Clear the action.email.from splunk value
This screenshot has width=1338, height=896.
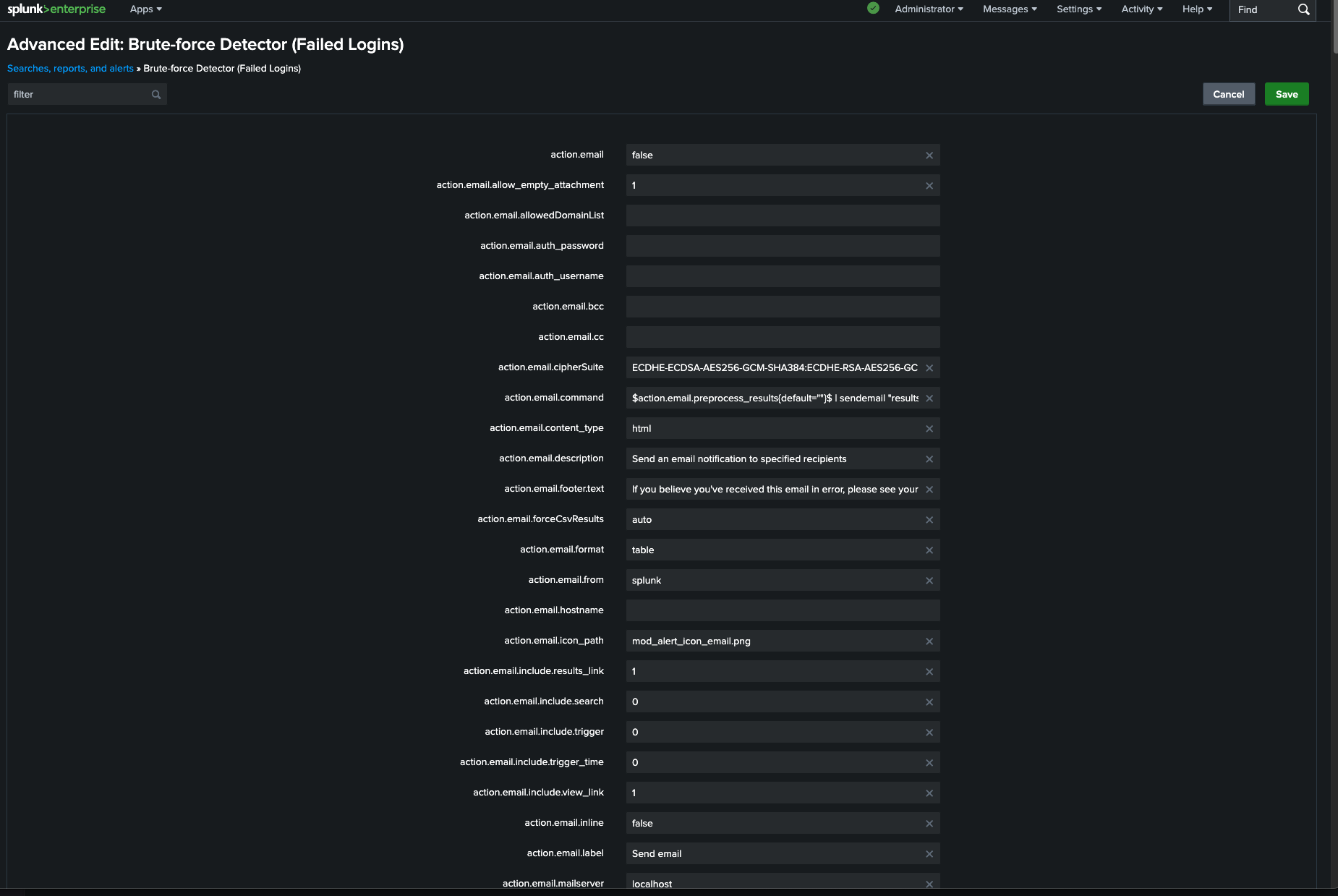tap(929, 581)
